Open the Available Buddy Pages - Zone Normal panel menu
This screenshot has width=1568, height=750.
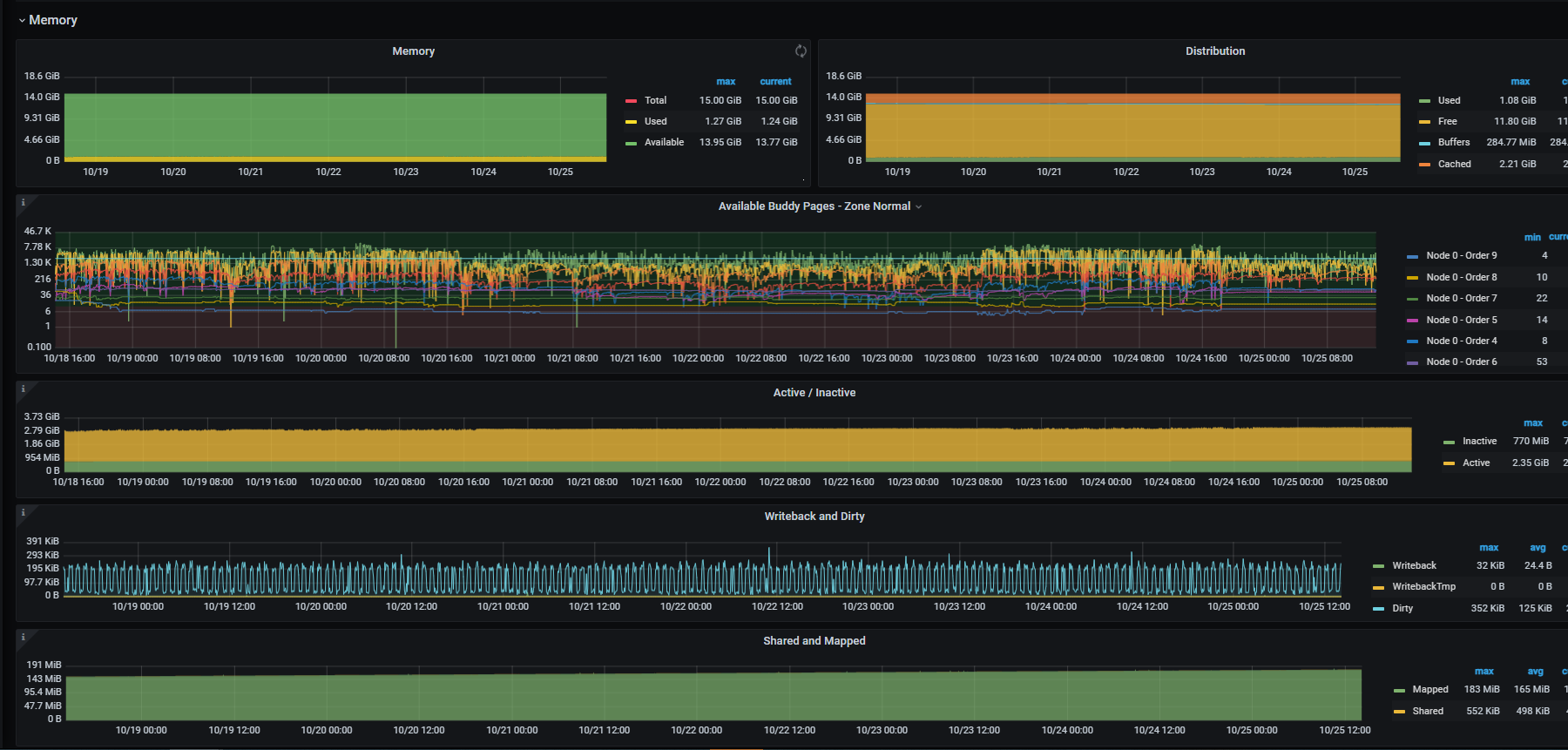click(x=814, y=206)
